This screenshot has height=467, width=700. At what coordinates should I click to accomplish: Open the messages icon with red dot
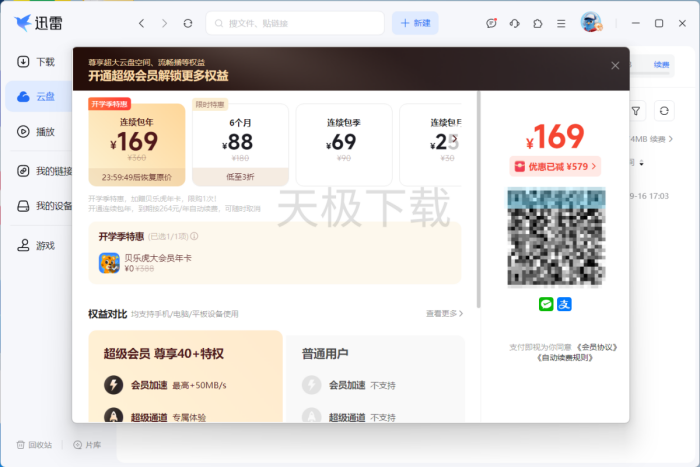[x=491, y=23]
